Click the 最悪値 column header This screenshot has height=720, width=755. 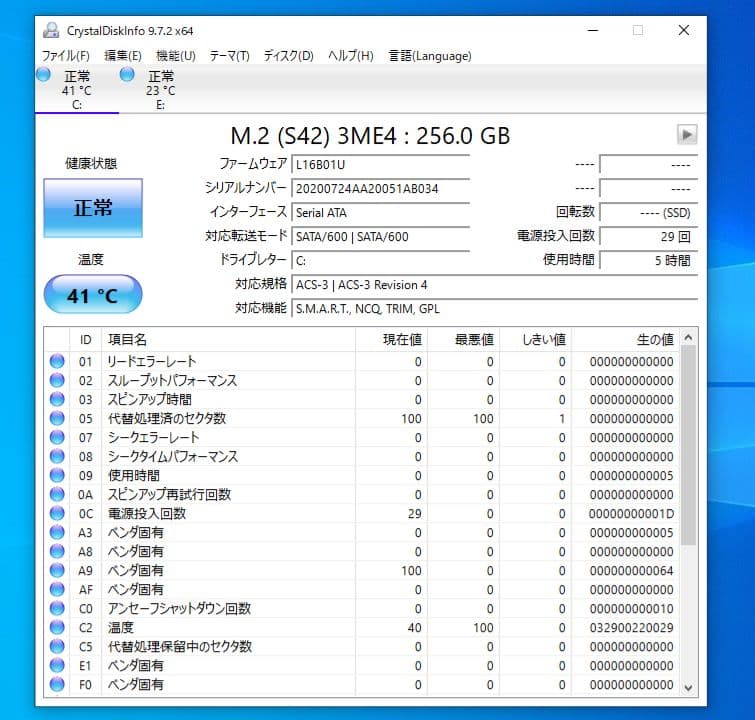[x=464, y=340]
